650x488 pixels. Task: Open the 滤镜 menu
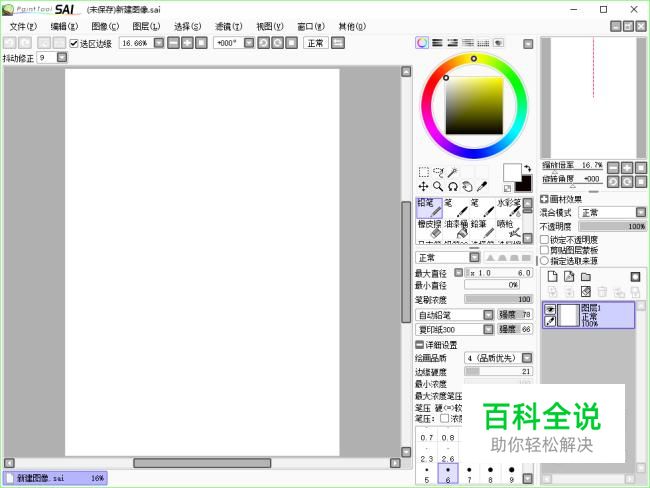(228, 27)
